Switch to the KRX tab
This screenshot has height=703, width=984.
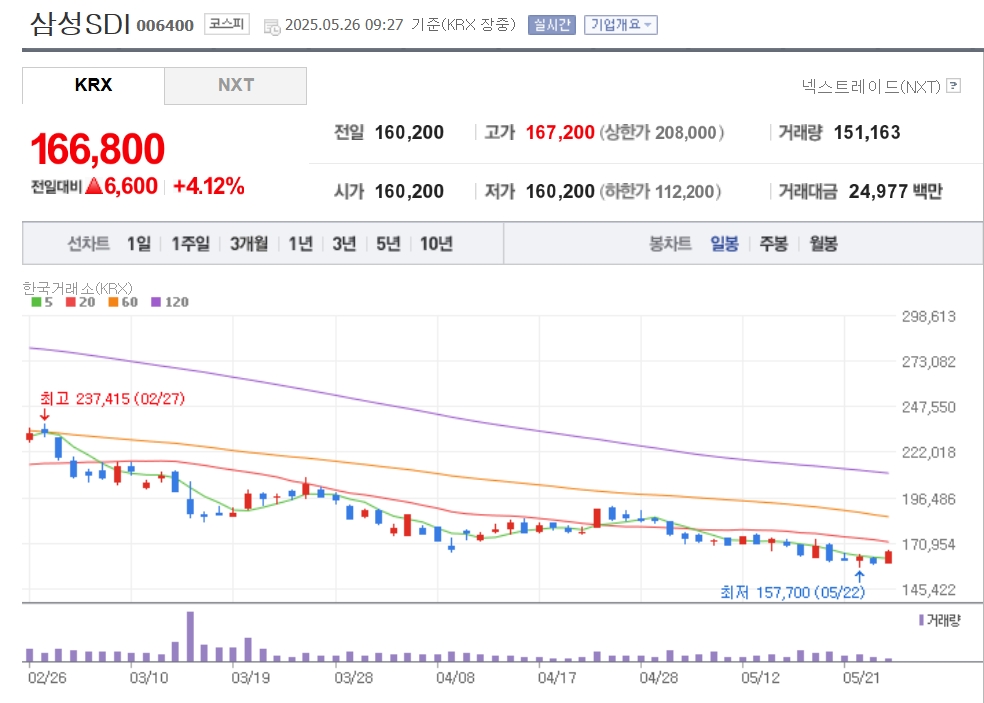click(x=94, y=85)
